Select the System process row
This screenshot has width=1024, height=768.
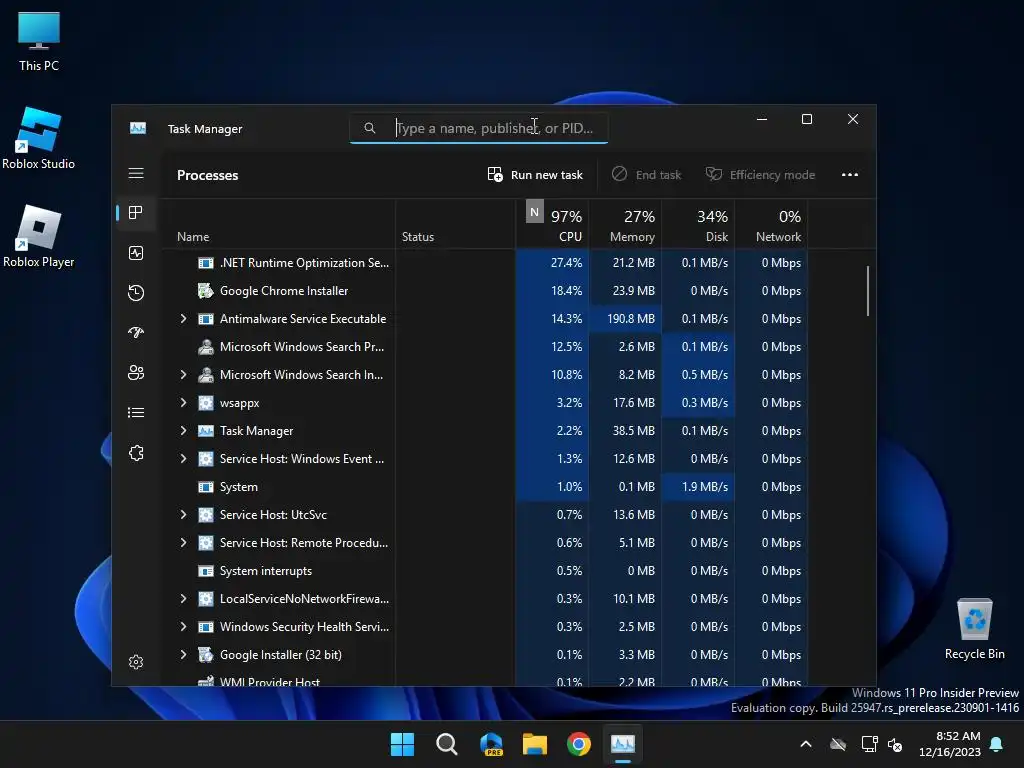(486, 487)
